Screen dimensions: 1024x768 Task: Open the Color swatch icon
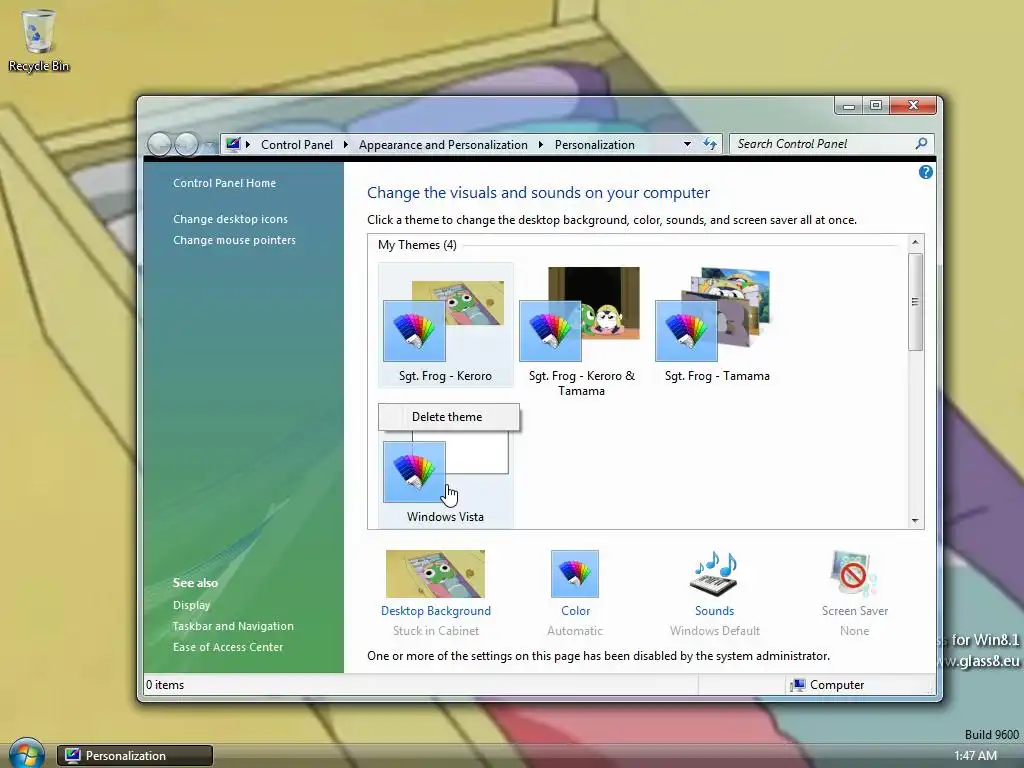pos(575,573)
